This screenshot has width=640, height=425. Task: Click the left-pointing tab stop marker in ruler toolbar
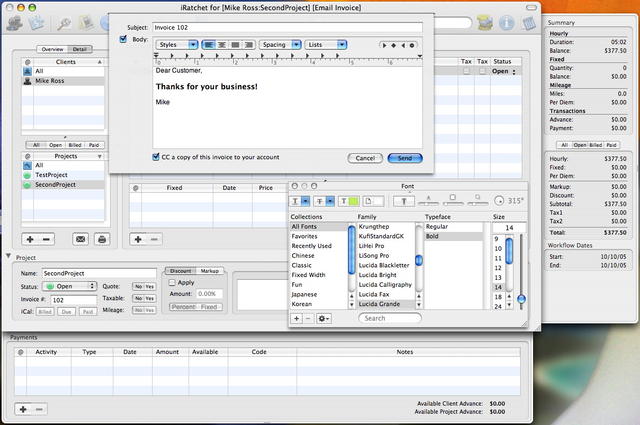pyautogui.click(x=403, y=45)
